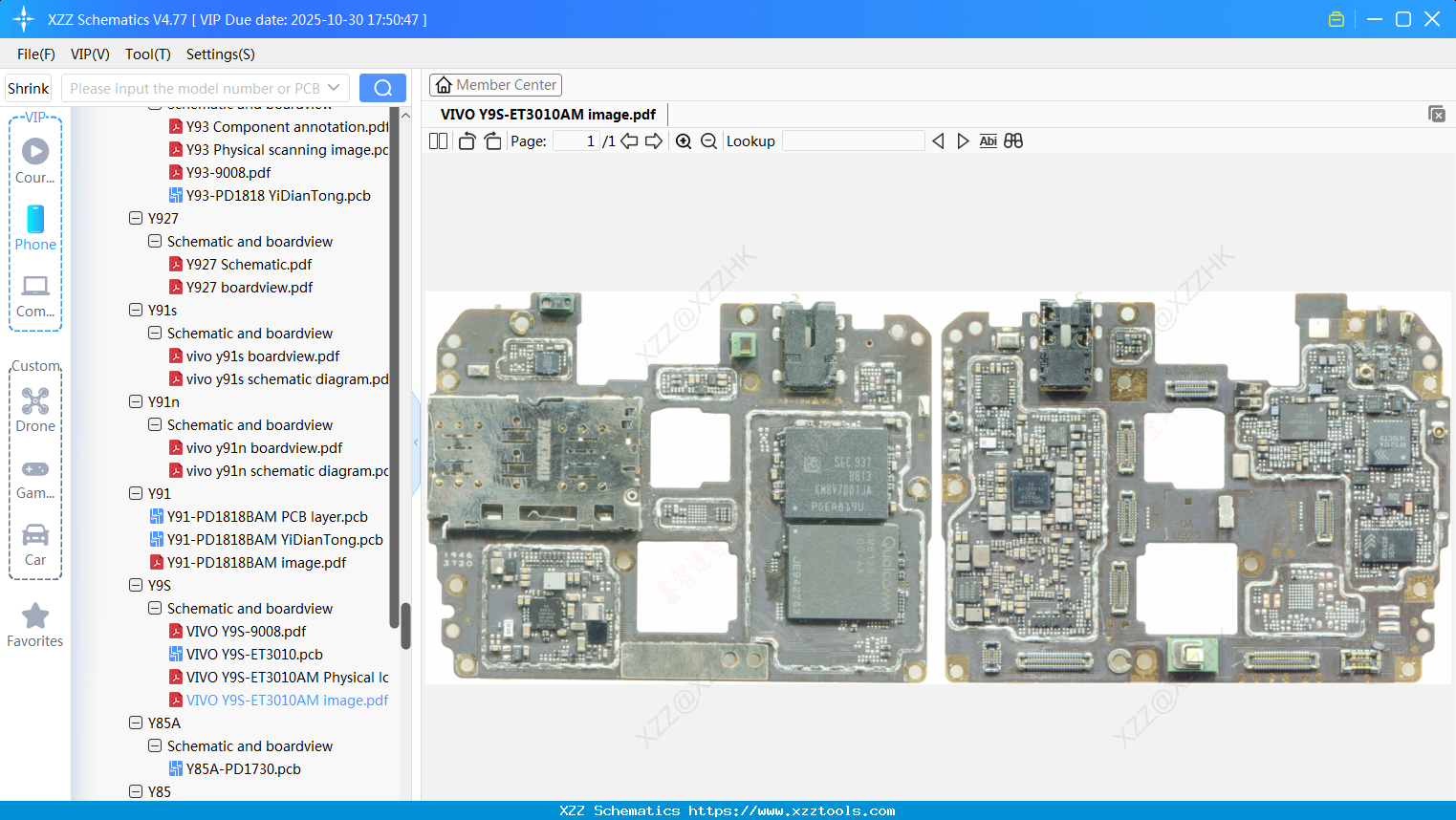Image resolution: width=1456 pixels, height=820 pixels.
Task: Open VIVO Y9S-9008.pdf
Action: [x=238, y=631]
